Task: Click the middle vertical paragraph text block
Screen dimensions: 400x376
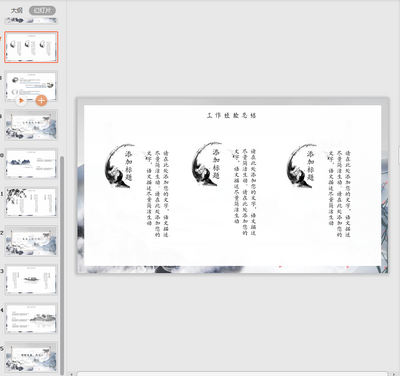Action: (245, 193)
